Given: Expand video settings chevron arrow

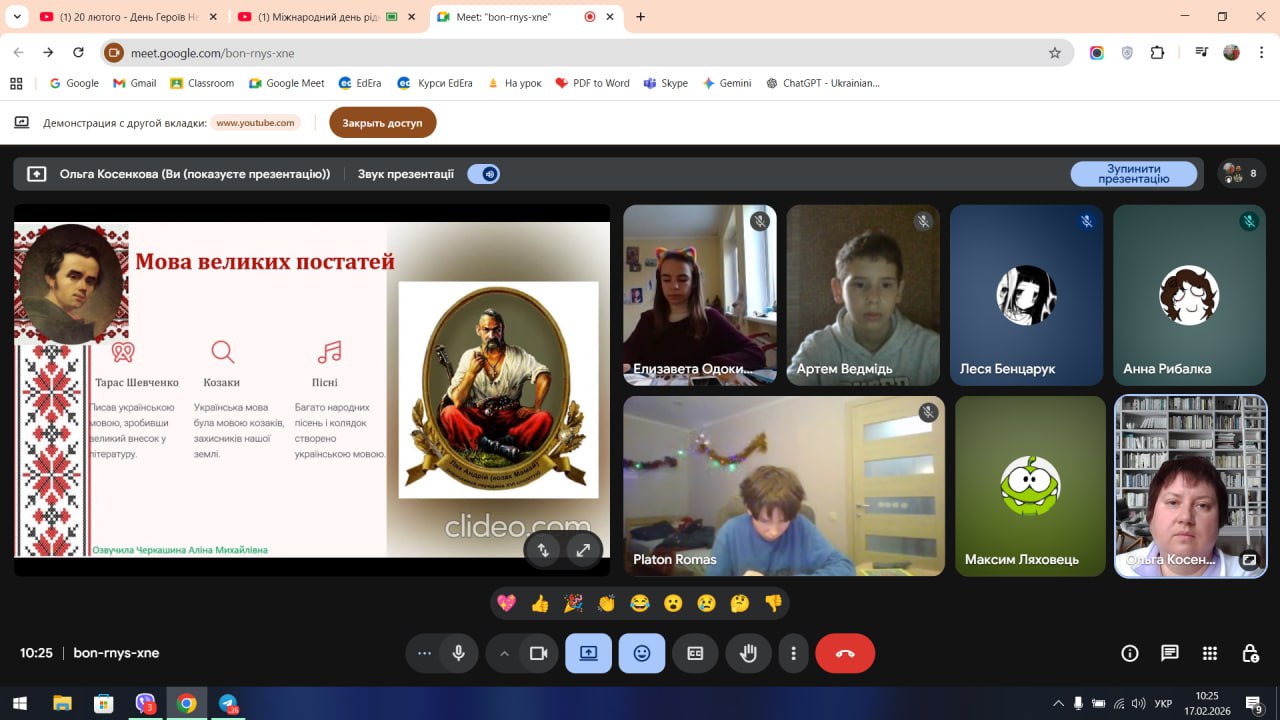Looking at the screenshot, I should [504, 653].
